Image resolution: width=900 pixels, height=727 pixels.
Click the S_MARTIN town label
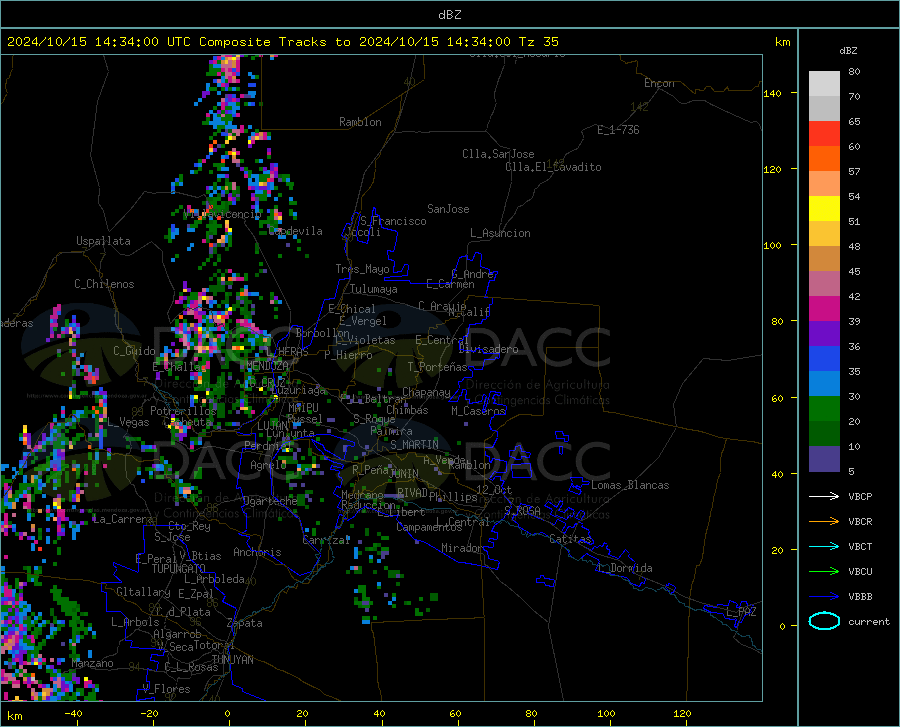point(414,445)
